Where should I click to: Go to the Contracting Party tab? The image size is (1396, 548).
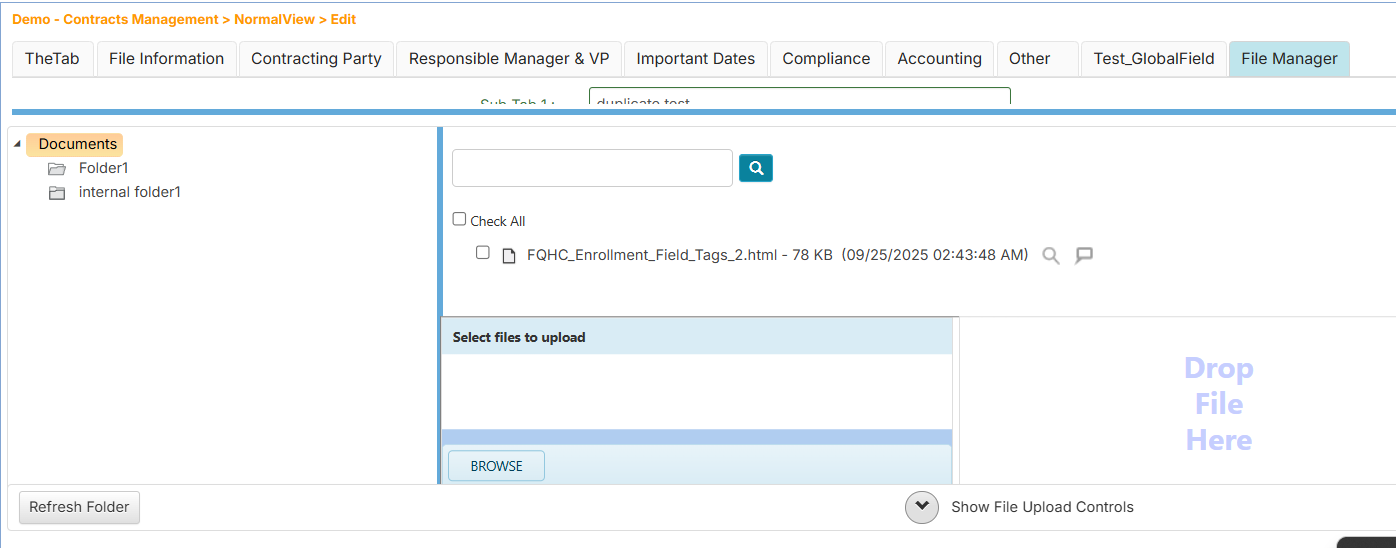[316, 59]
